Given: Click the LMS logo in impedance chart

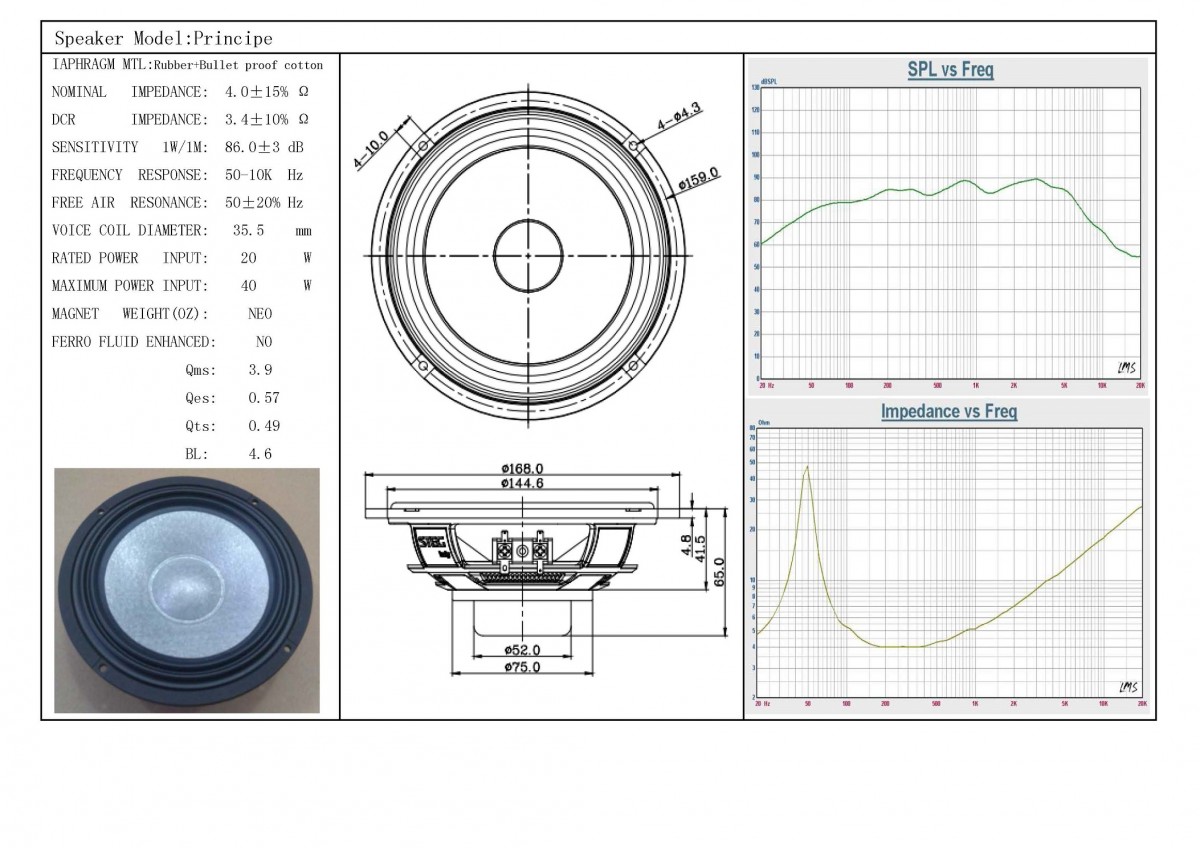Looking at the screenshot, I should [1127, 688].
